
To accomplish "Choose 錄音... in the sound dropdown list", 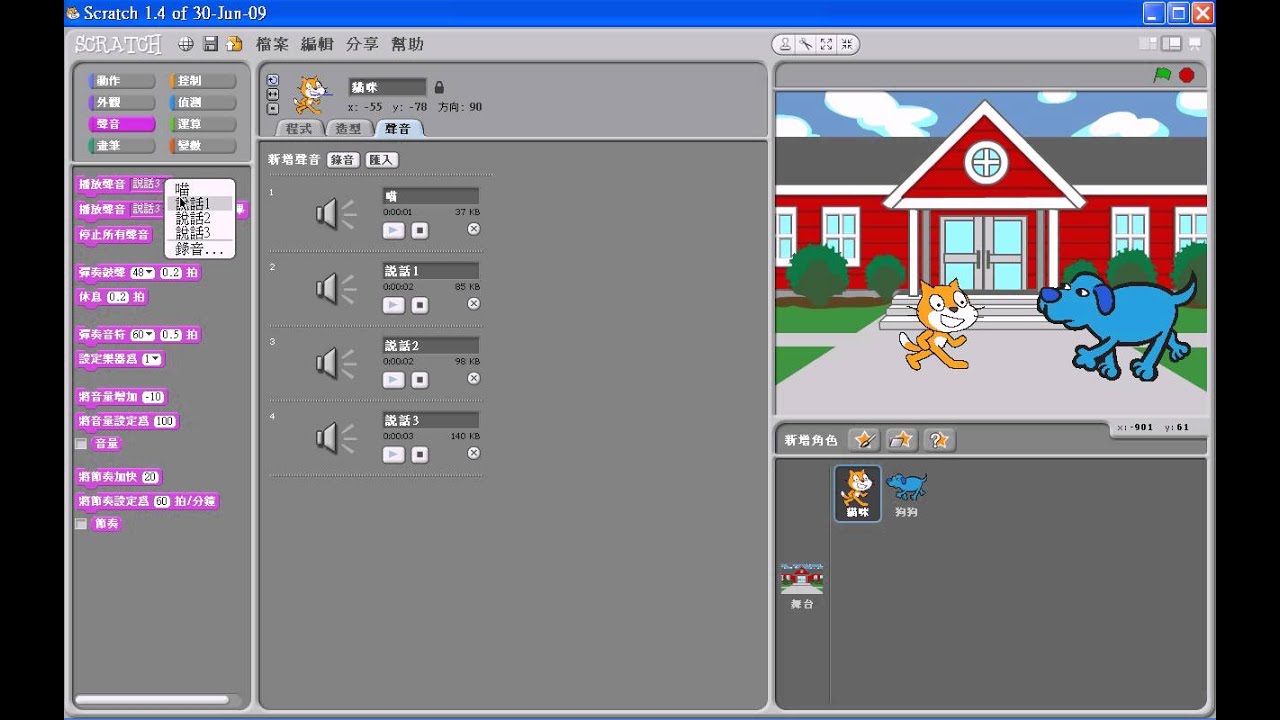I will (199, 249).
